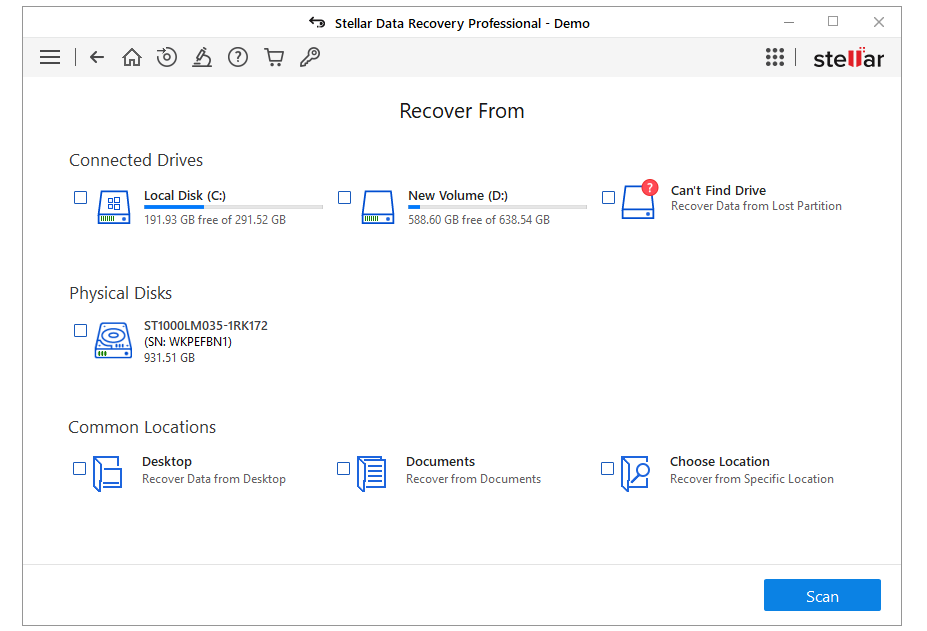
Task: Start the Scan button
Action: click(822, 596)
